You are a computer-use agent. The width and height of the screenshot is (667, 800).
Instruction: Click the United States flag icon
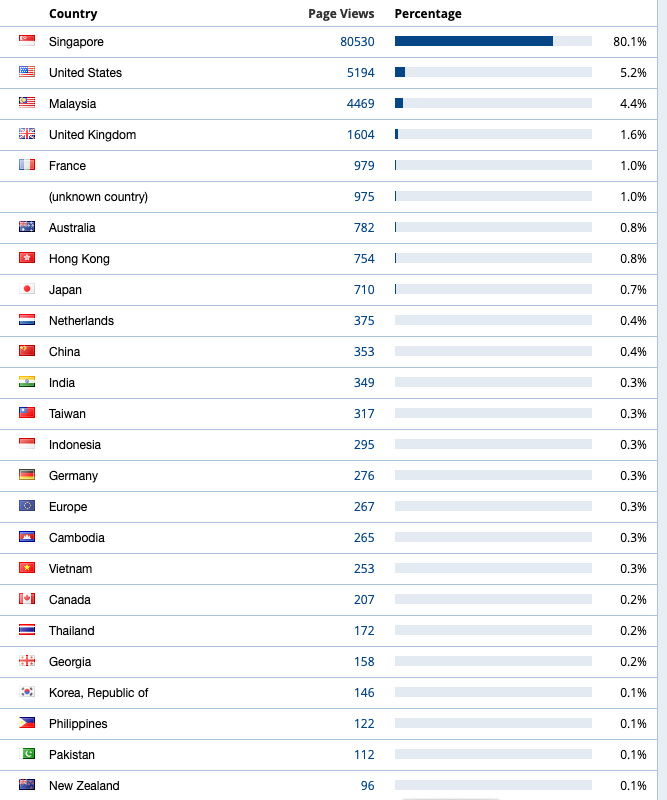click(27, 72)
